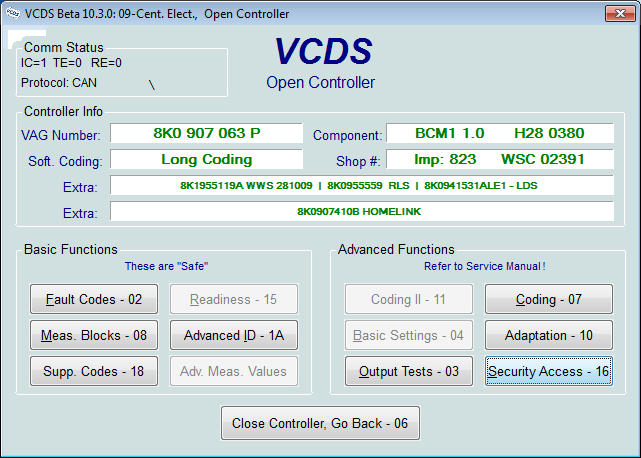The width and height of the screenshot is (641, 458).
Task: Click the Shop # field
Action: click(499, 159)
